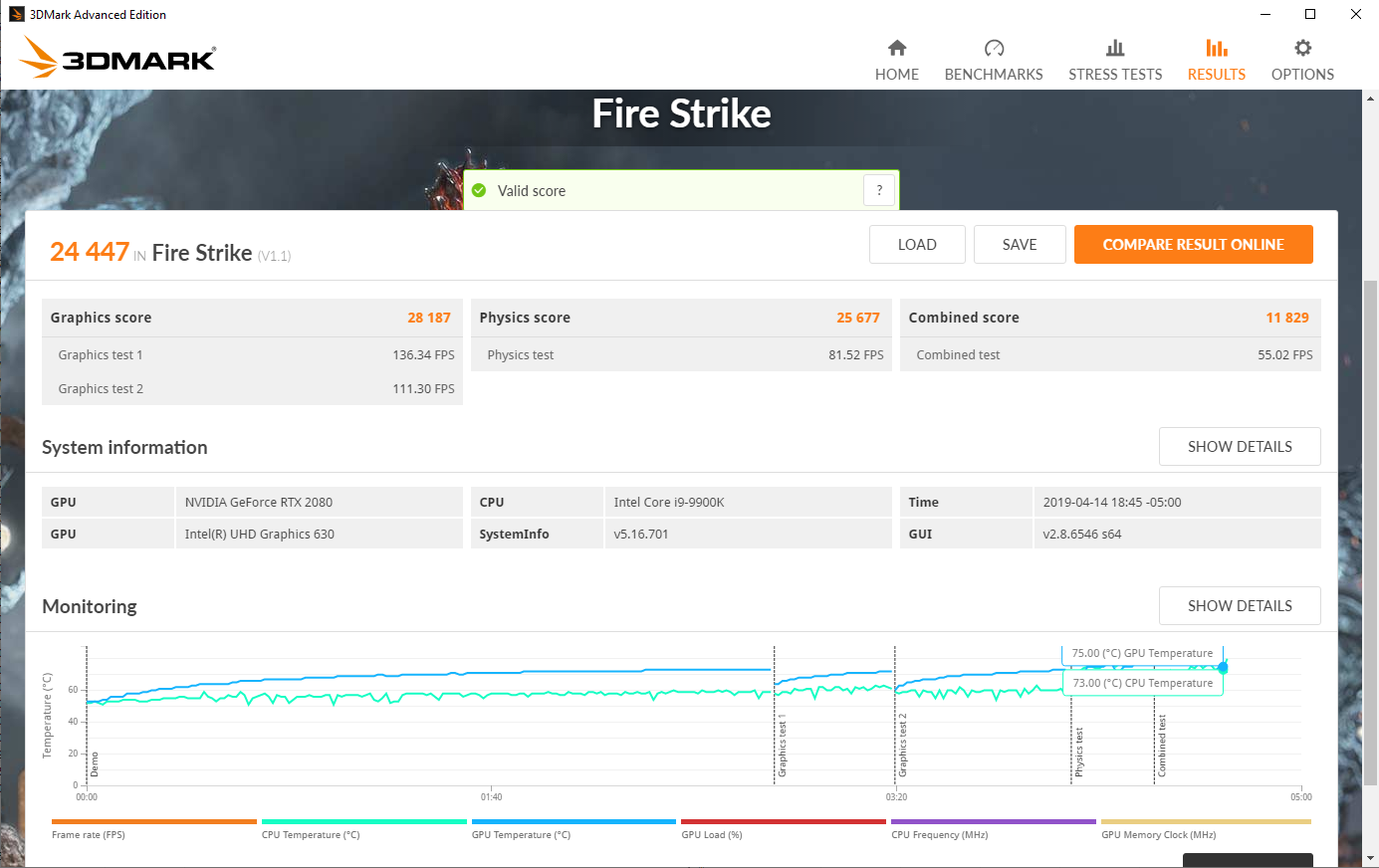The image size is (1379, 868).
Task: Toggle the GPU Load (%) legend
Action: coord(784,830)
